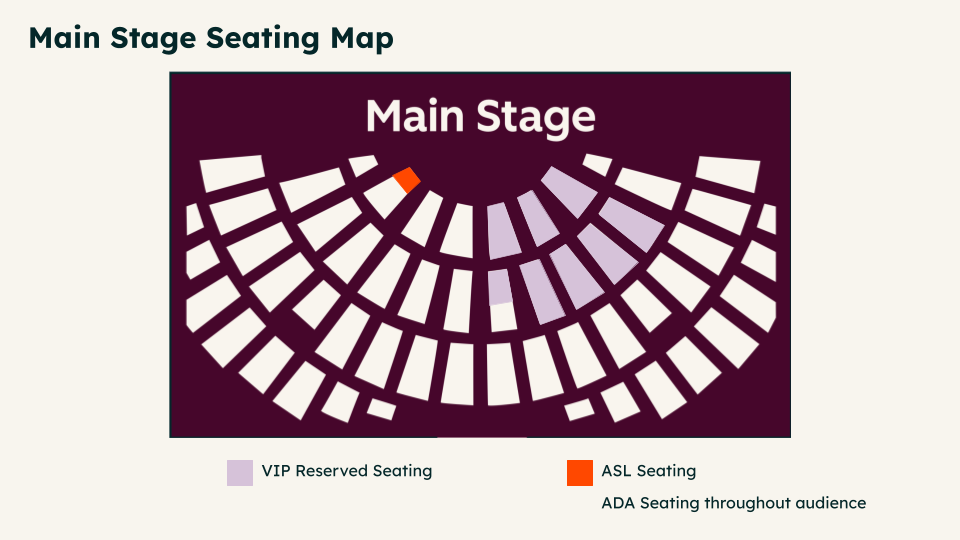Click the VIP Reserved Seating legend text

pos(347,471)
